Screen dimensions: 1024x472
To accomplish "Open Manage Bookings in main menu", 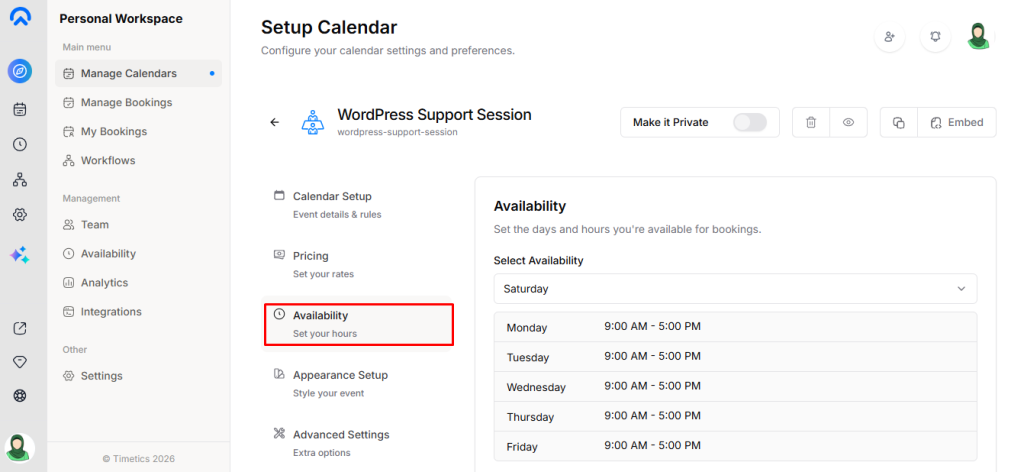I will 126,102.
